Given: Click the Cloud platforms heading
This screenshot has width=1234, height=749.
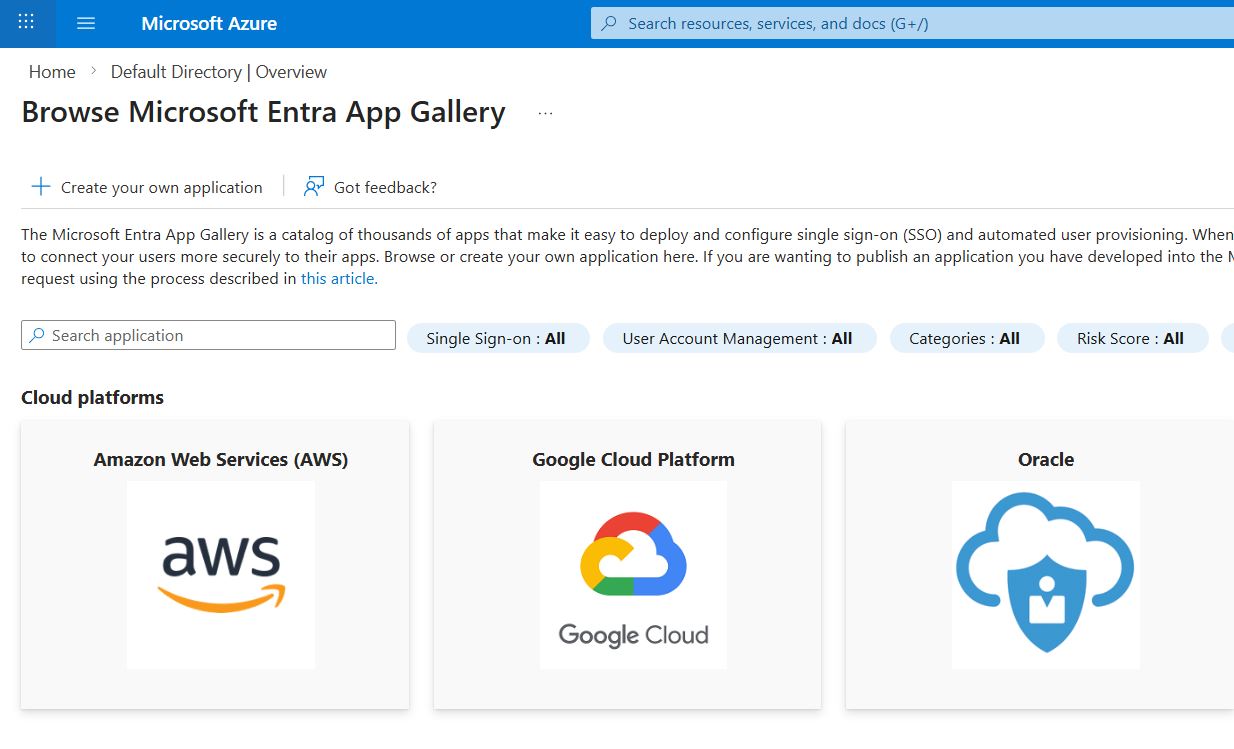Looking at the screenshot, I should click(x=92, y=397).
